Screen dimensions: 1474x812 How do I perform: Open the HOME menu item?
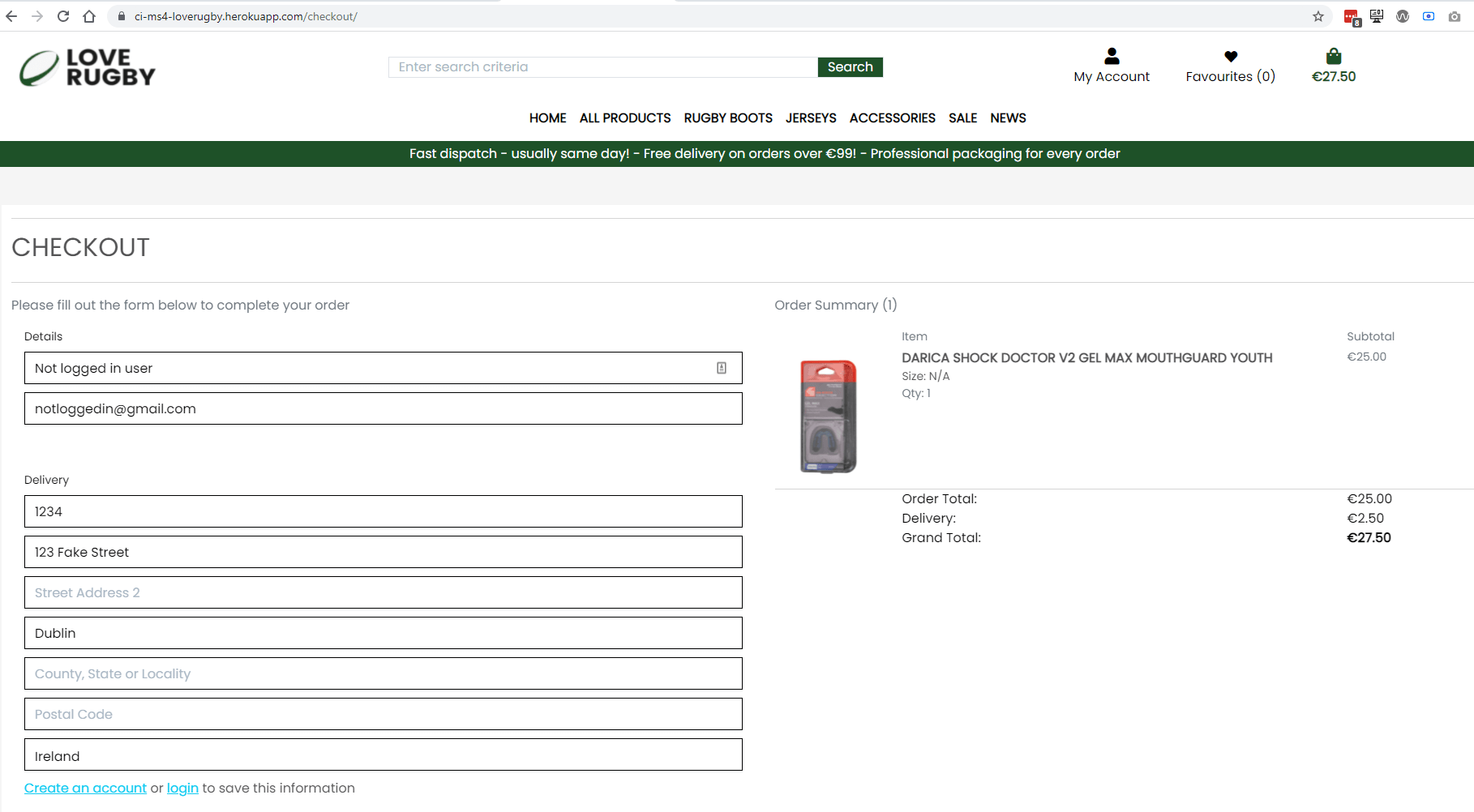tap(548, 118)
